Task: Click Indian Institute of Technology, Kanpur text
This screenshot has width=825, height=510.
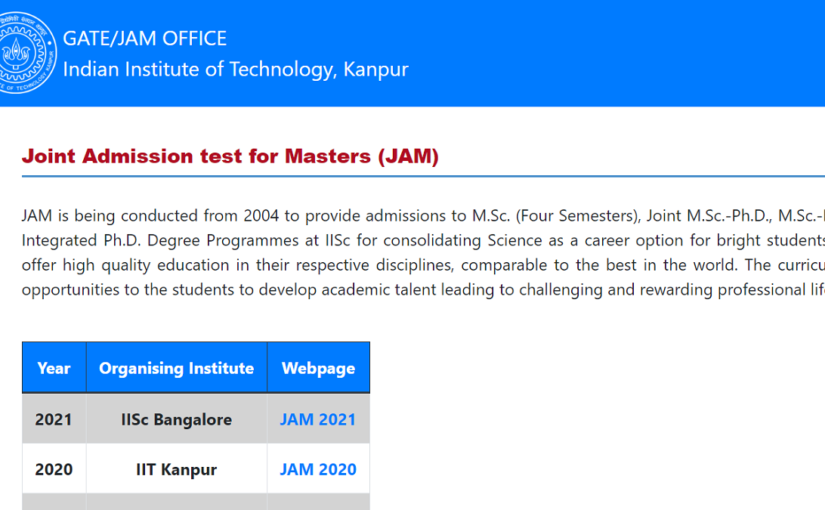Action: pos(235,70)
